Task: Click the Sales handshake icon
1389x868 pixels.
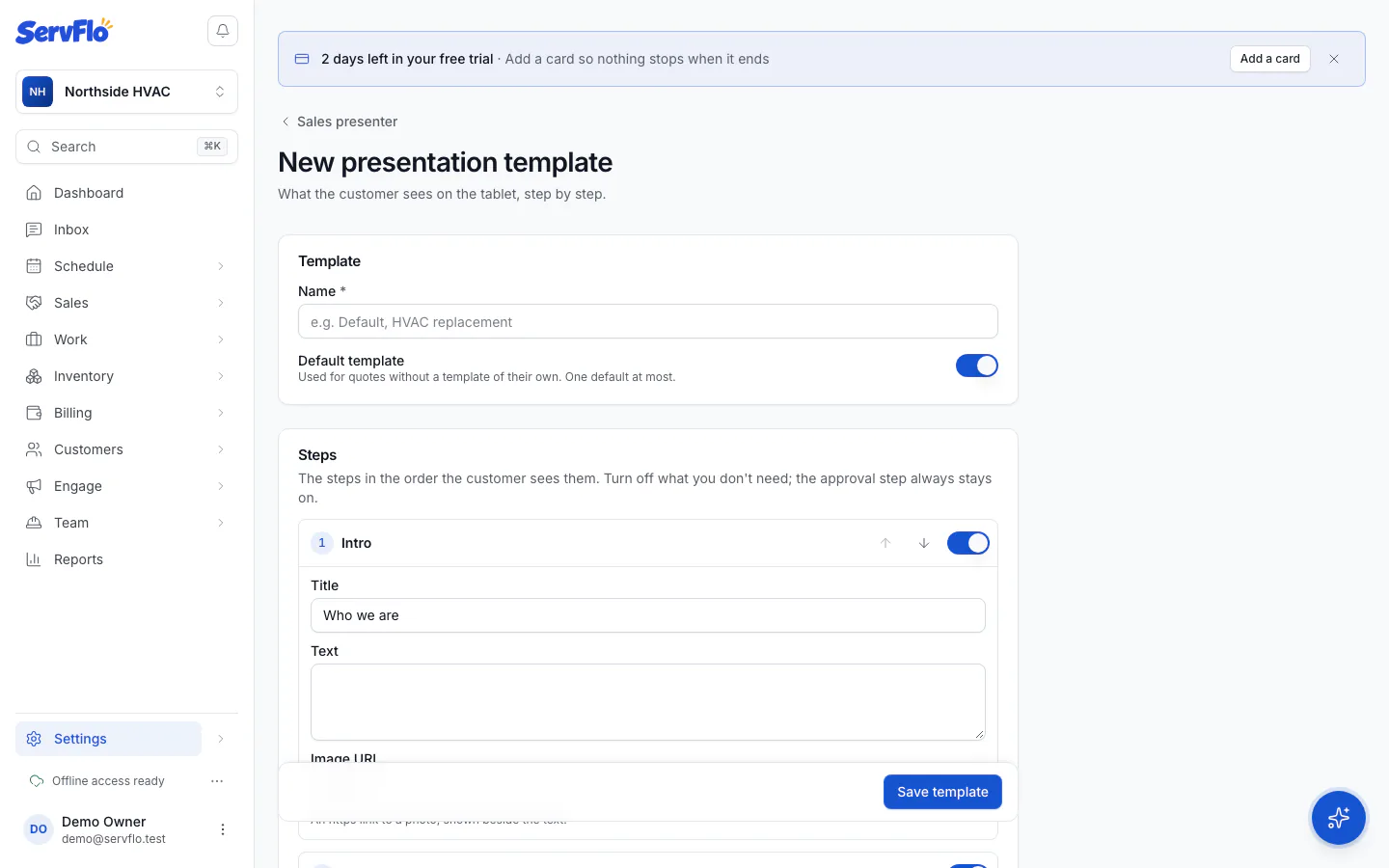Action: point(34,303)
